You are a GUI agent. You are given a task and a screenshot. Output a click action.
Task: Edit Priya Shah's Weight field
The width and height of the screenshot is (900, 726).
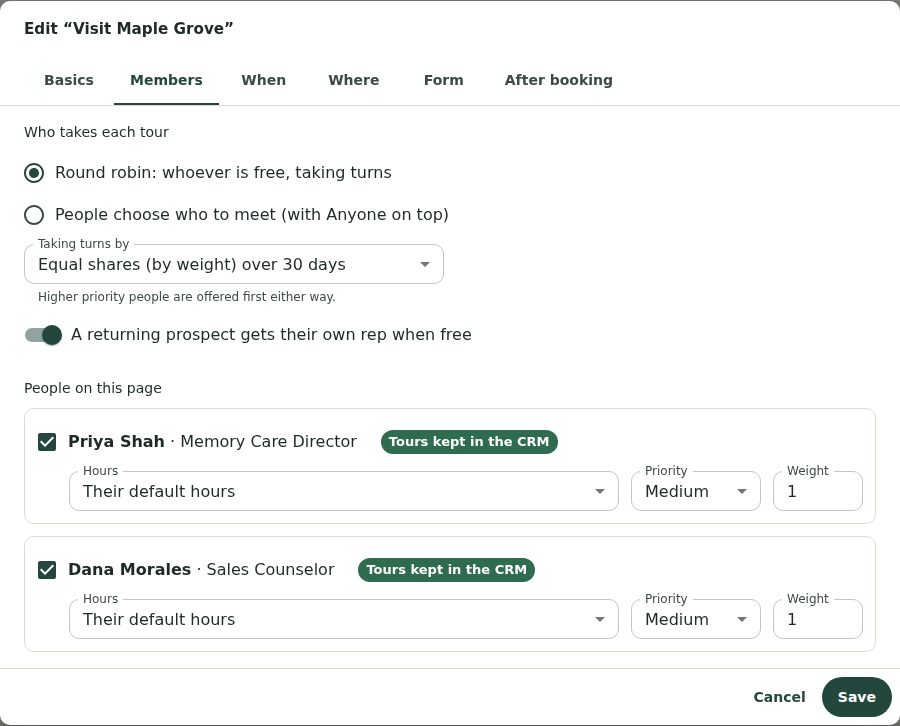tap(817, 491)
